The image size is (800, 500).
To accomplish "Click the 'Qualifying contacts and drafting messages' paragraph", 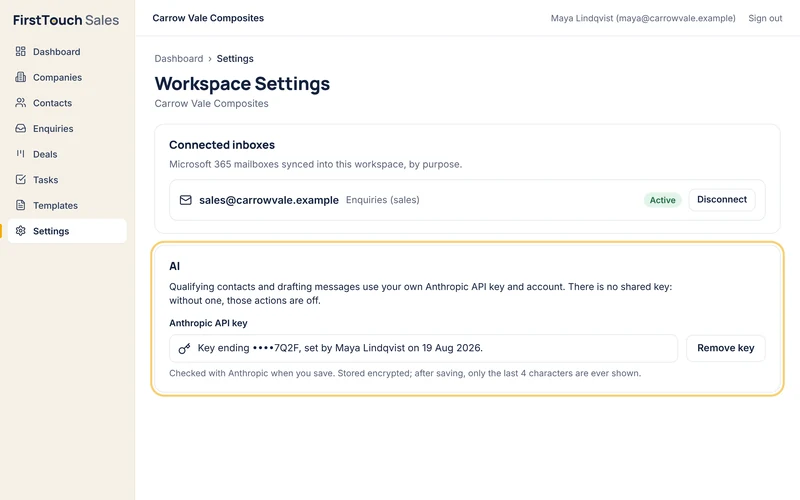I will coord(421,293).
